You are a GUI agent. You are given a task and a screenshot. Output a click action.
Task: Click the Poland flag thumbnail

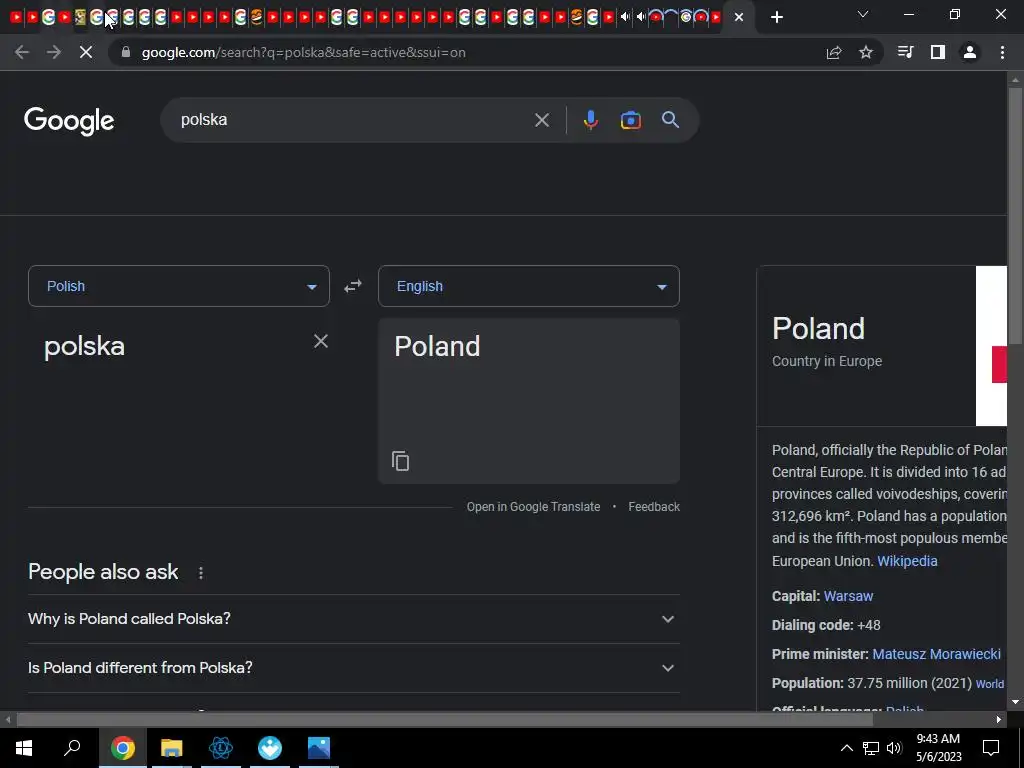coord(991,346)
